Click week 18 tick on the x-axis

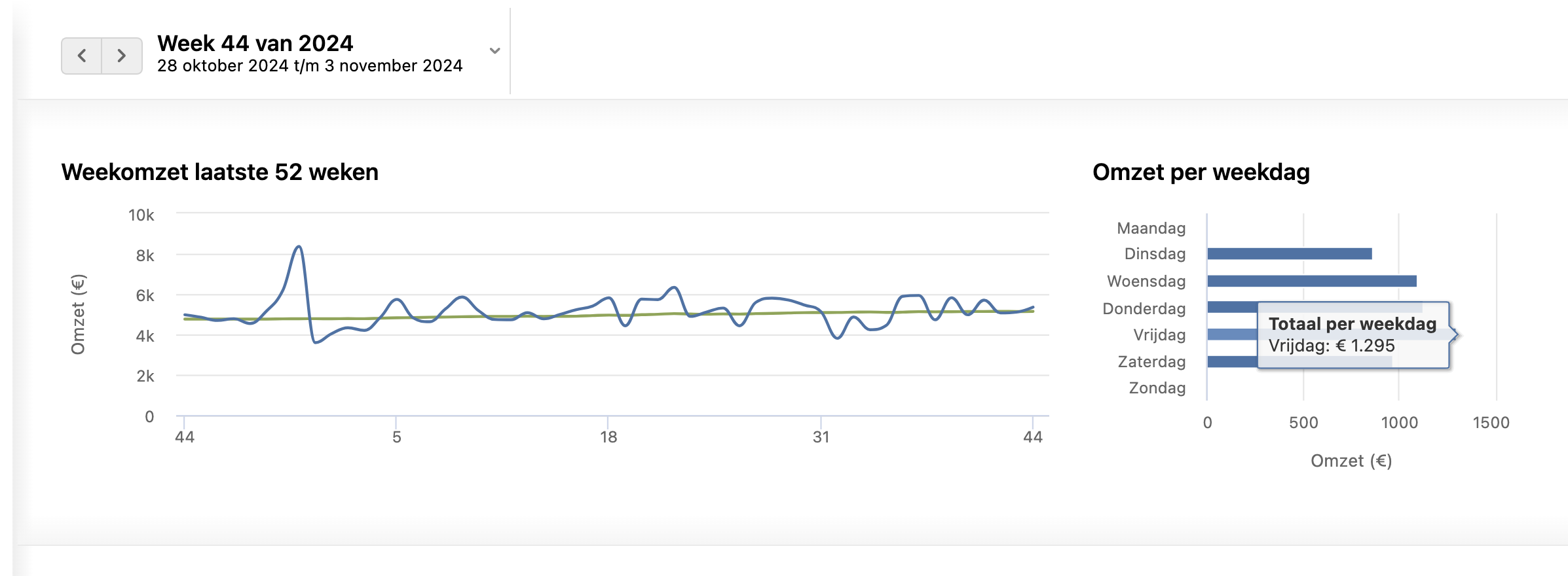click(608, 437)
